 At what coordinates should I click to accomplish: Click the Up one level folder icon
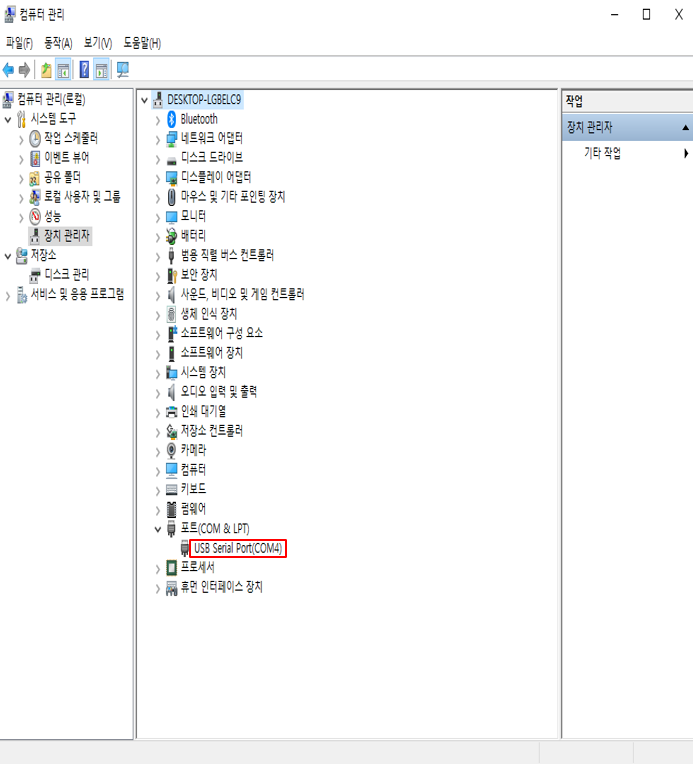(46, 71)
